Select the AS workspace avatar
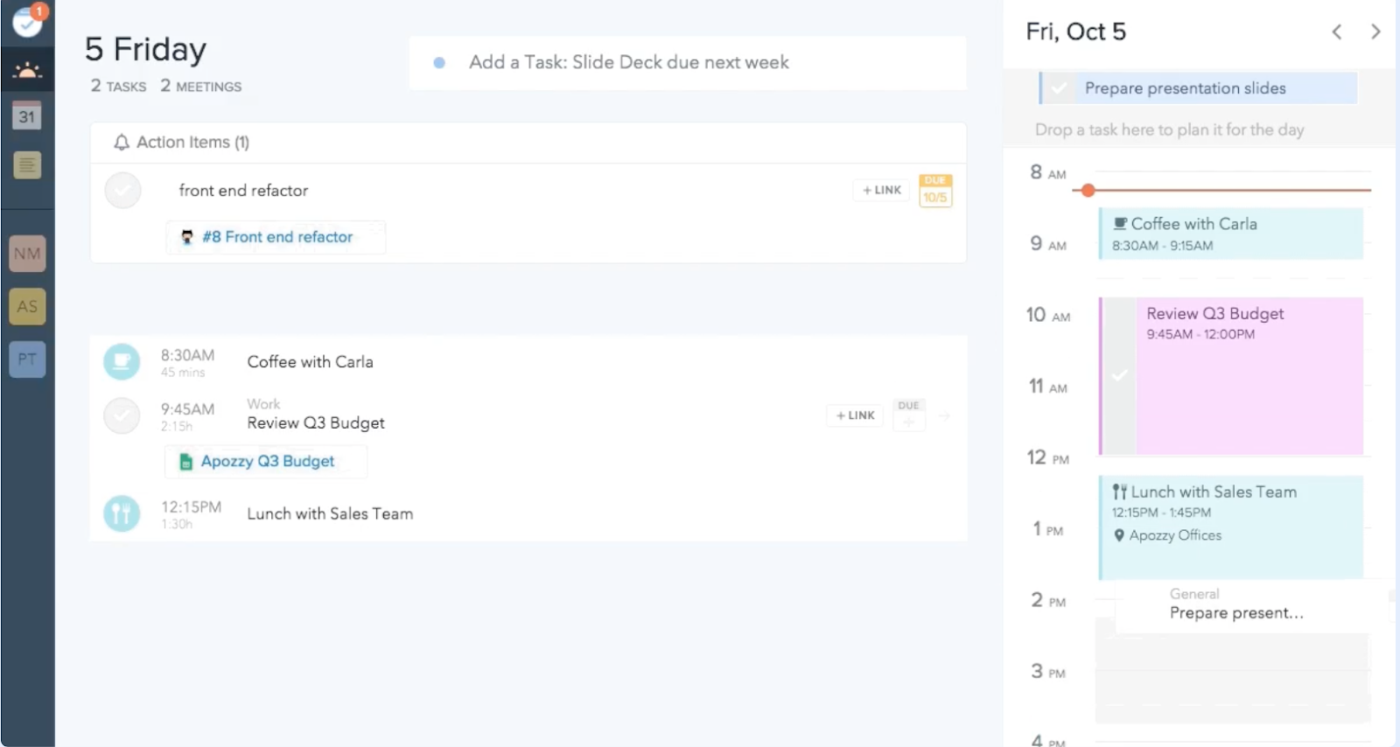 pos(27,307)
